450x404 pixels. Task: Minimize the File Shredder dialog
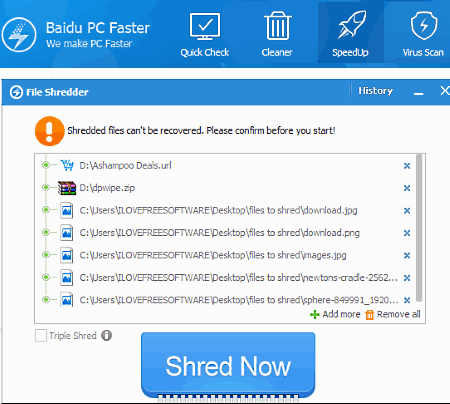pyautogui.click(x=419, y=94)
